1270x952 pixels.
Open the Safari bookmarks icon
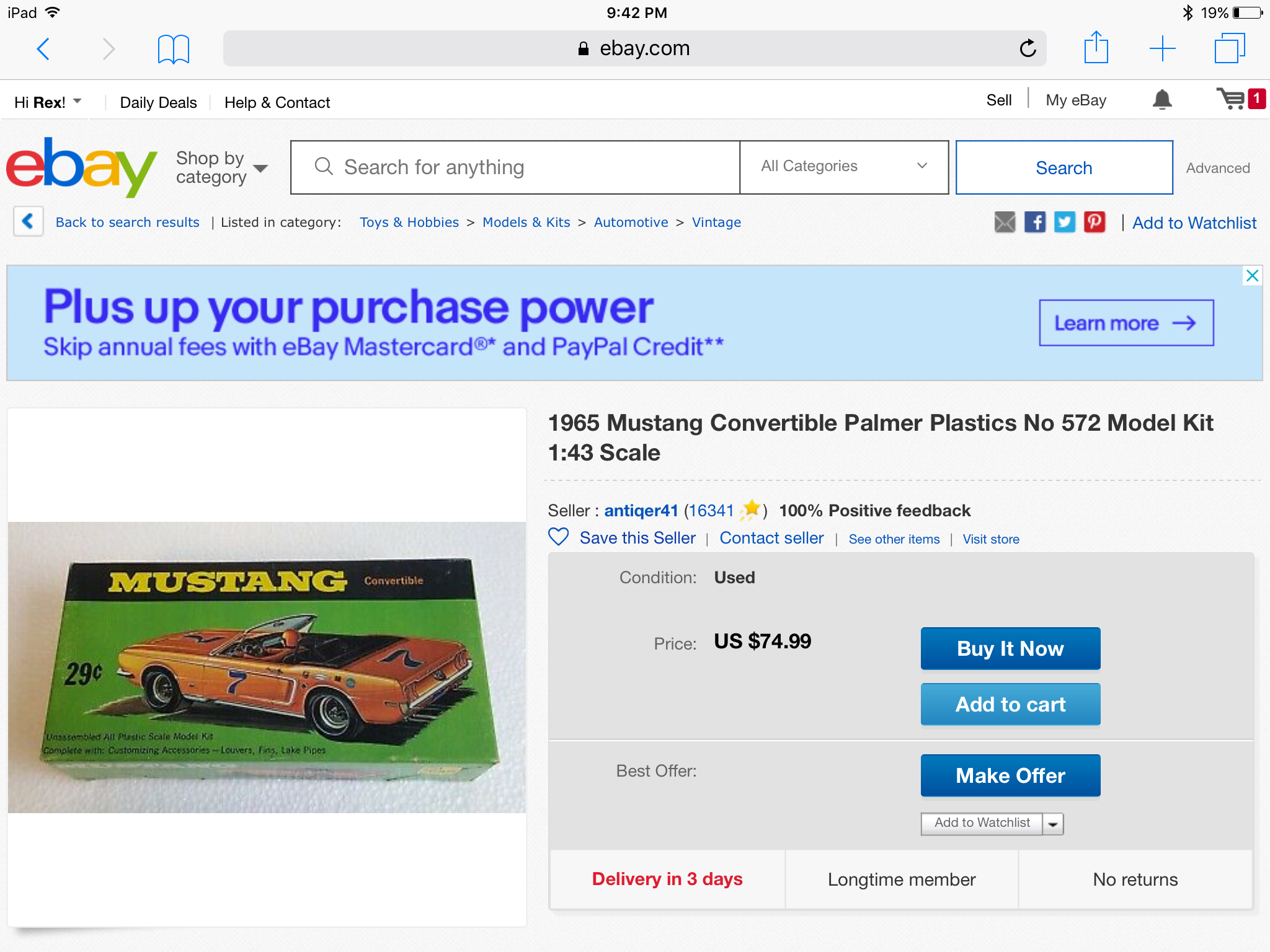click(173, 49)
